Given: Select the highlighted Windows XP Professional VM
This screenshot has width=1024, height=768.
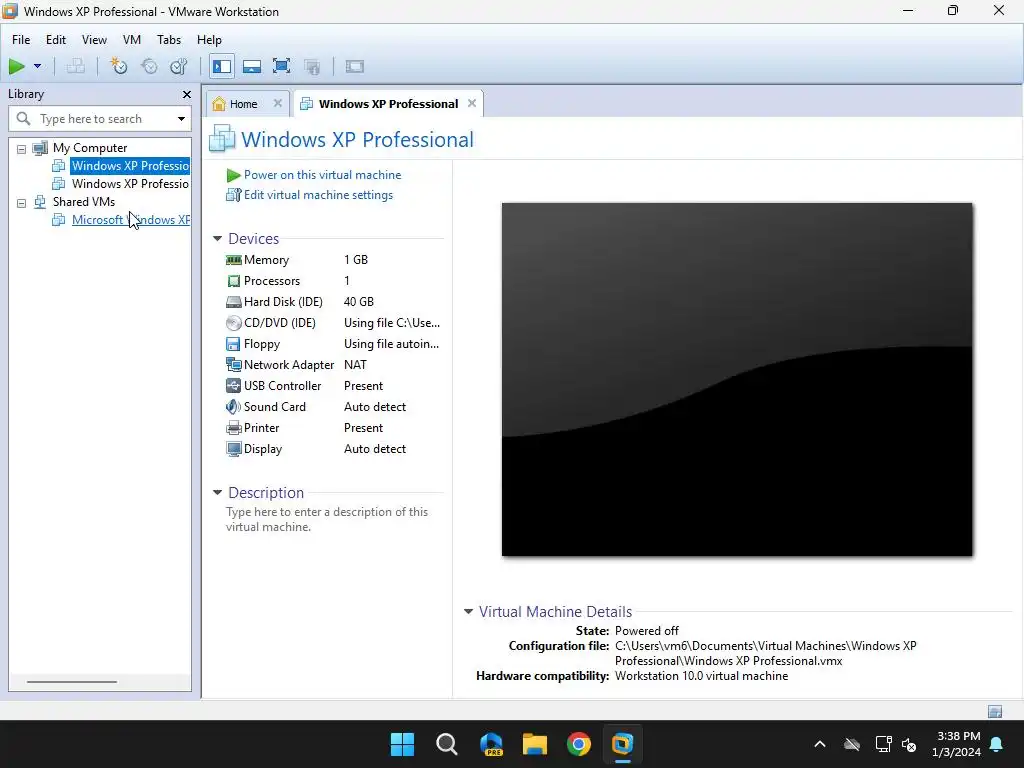Looking at the screenshot, I should [130, 166].
